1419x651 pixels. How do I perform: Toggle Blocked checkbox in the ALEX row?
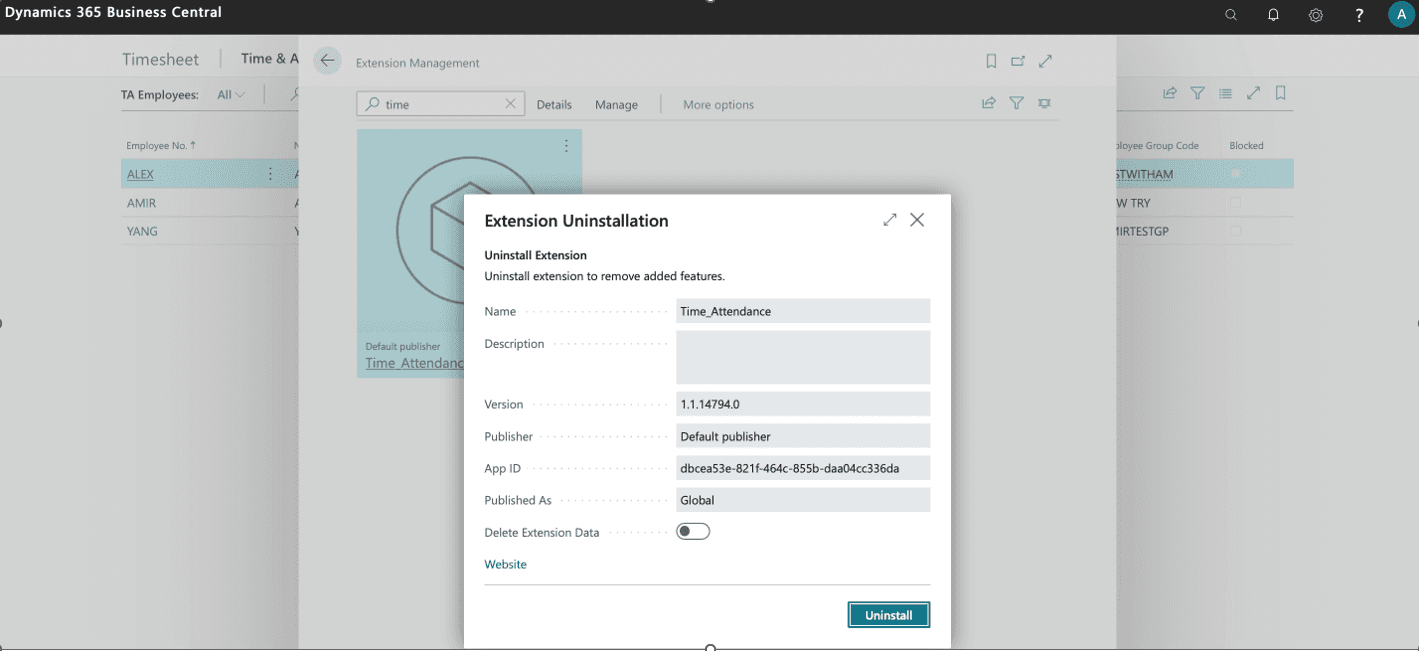(x=1236, y=174)
